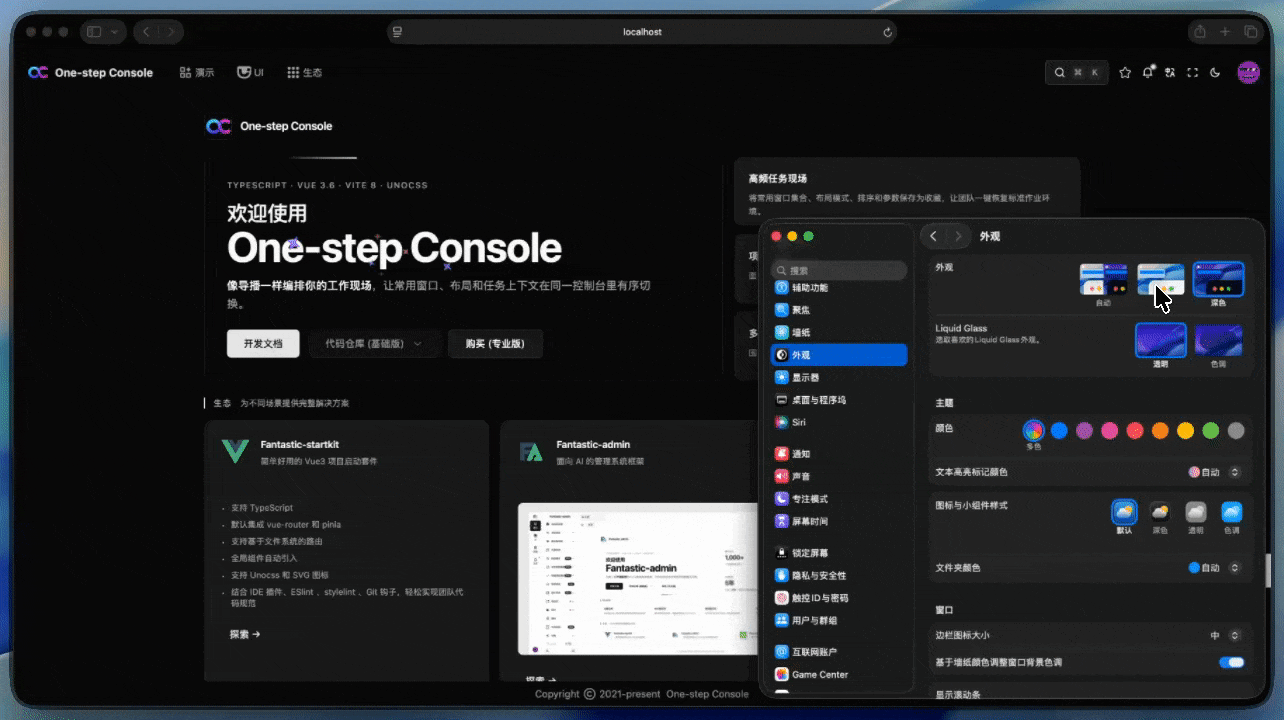Viewport: 1284px width, 720px height.
Task: Open 墙纸 in the settings sidebar
Action: coord(839,332)
